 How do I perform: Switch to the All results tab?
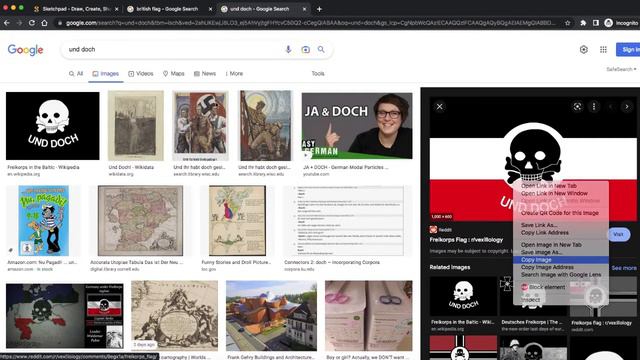(76, 73)
